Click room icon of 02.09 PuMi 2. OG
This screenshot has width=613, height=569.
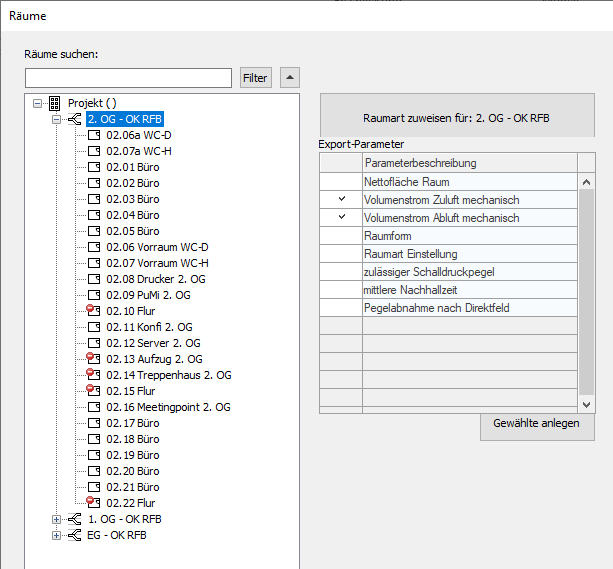[x=94, y=295]
